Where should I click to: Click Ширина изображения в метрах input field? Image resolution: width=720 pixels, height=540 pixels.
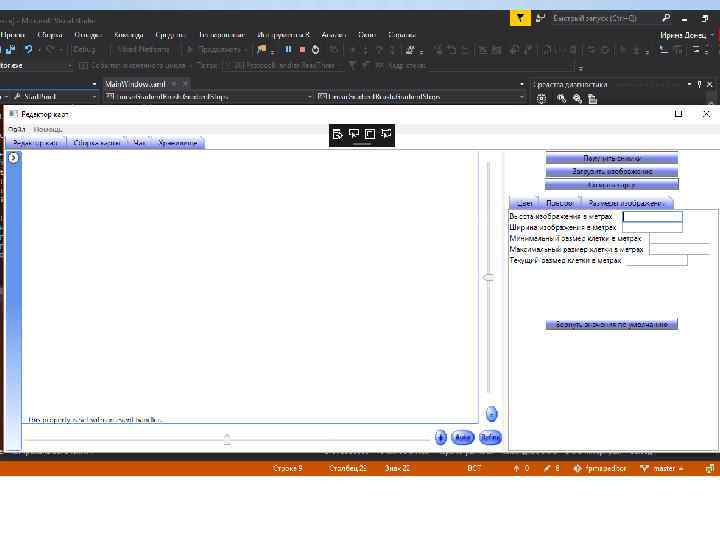(652, 227)
